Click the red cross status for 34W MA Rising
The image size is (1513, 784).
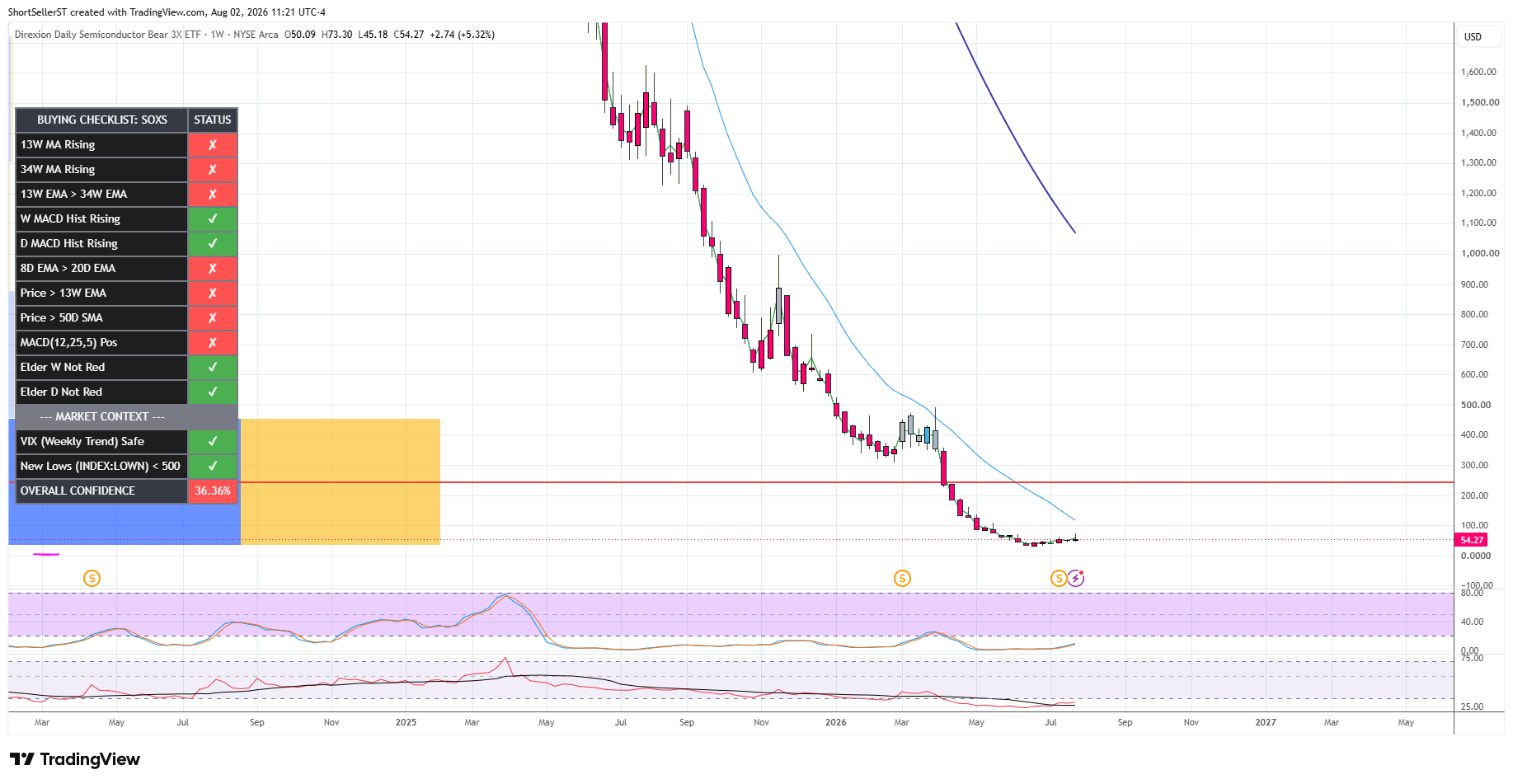click(213, 169)
